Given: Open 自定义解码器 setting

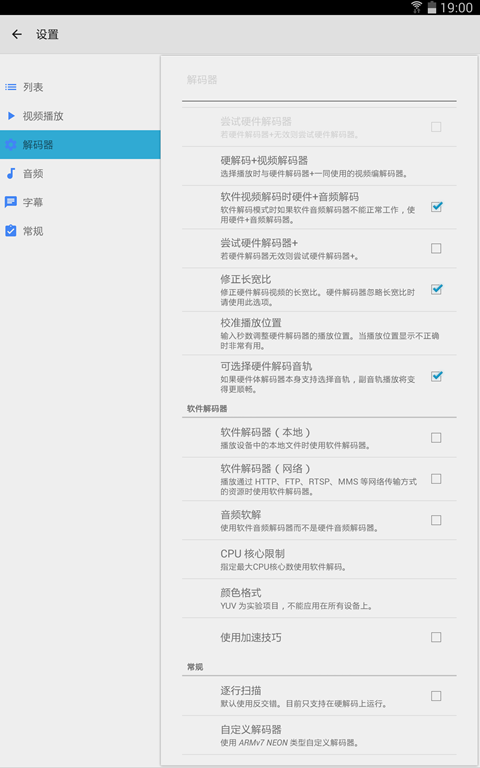Looking at the screenshot, I should click(x=319, y=735).
